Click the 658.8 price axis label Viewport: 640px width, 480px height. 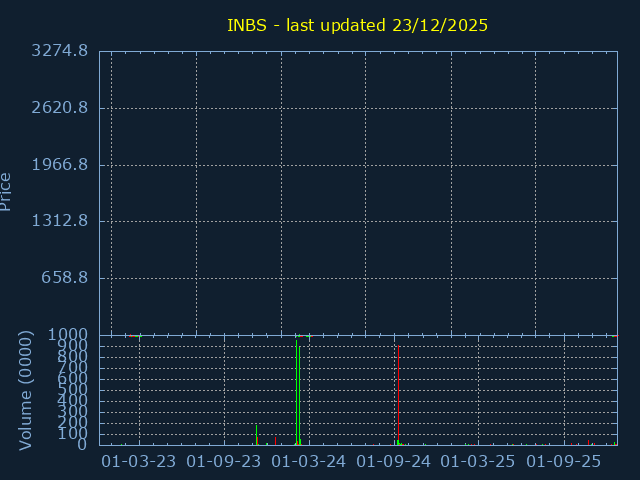(x=64, y=278)
